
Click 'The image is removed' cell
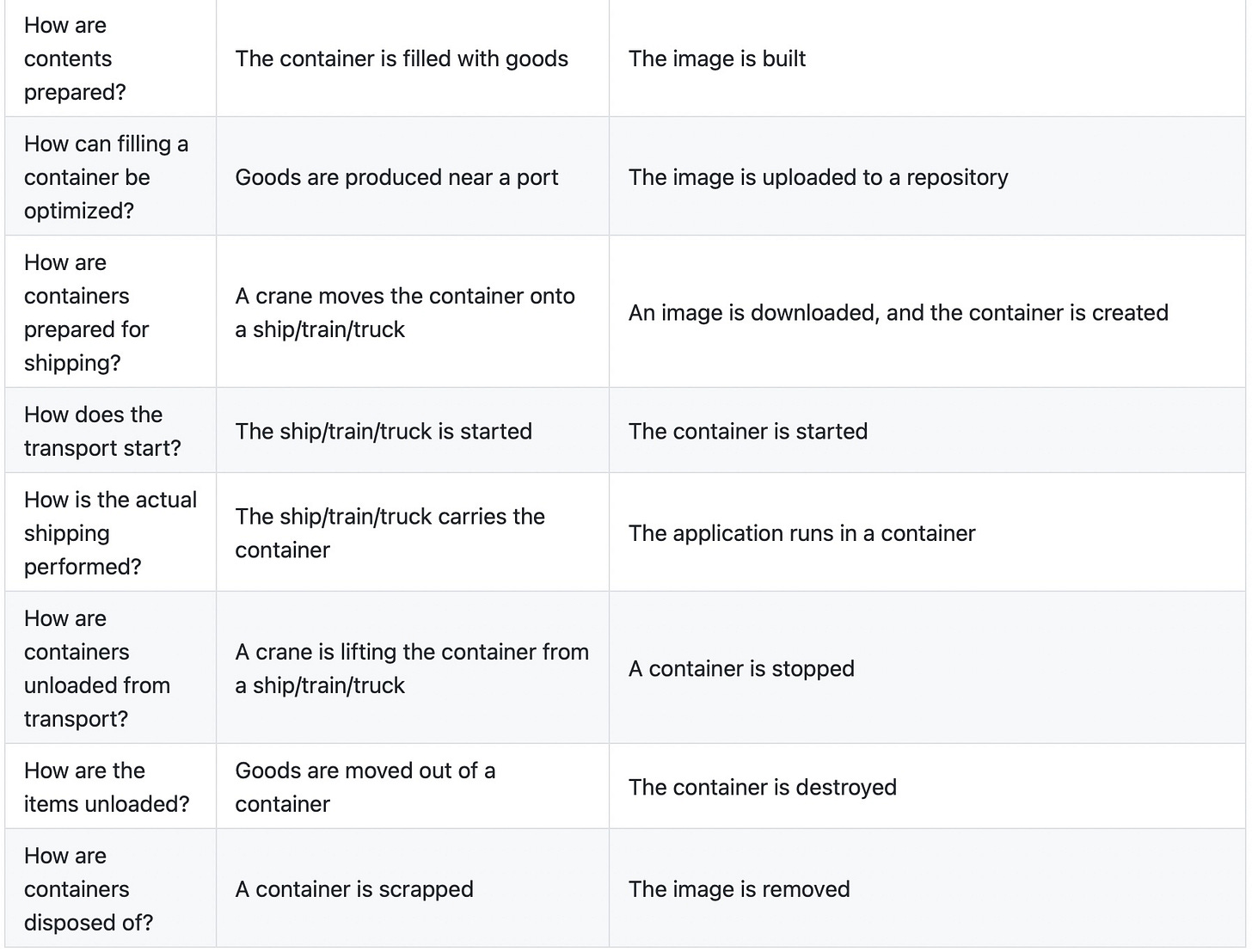[927, 888]
